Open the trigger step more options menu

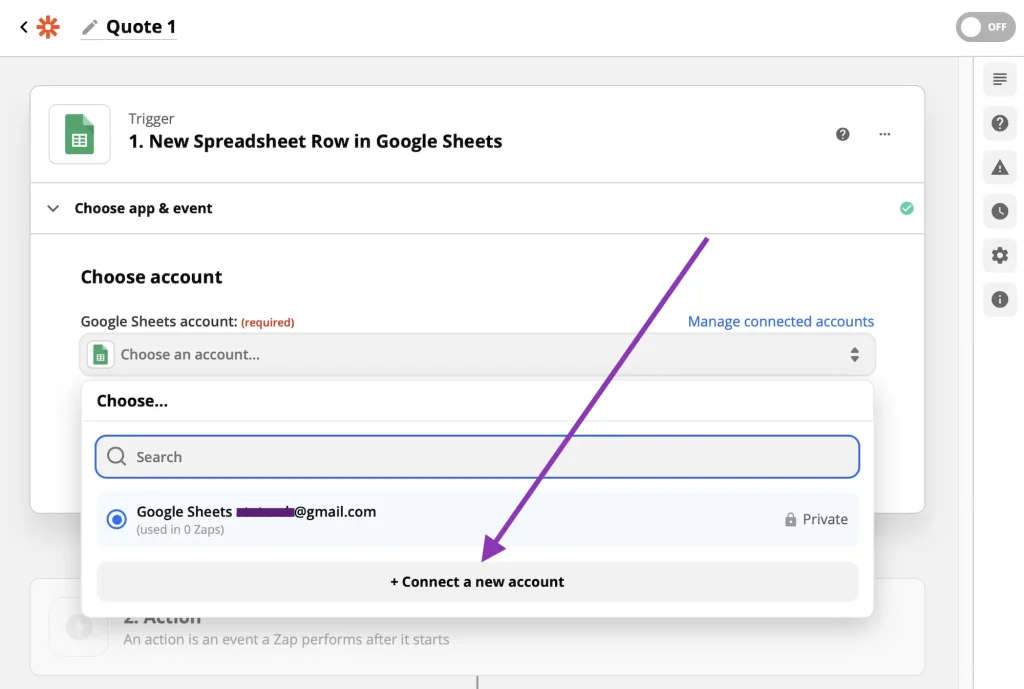pyautogui.click(x=884, y=134)
